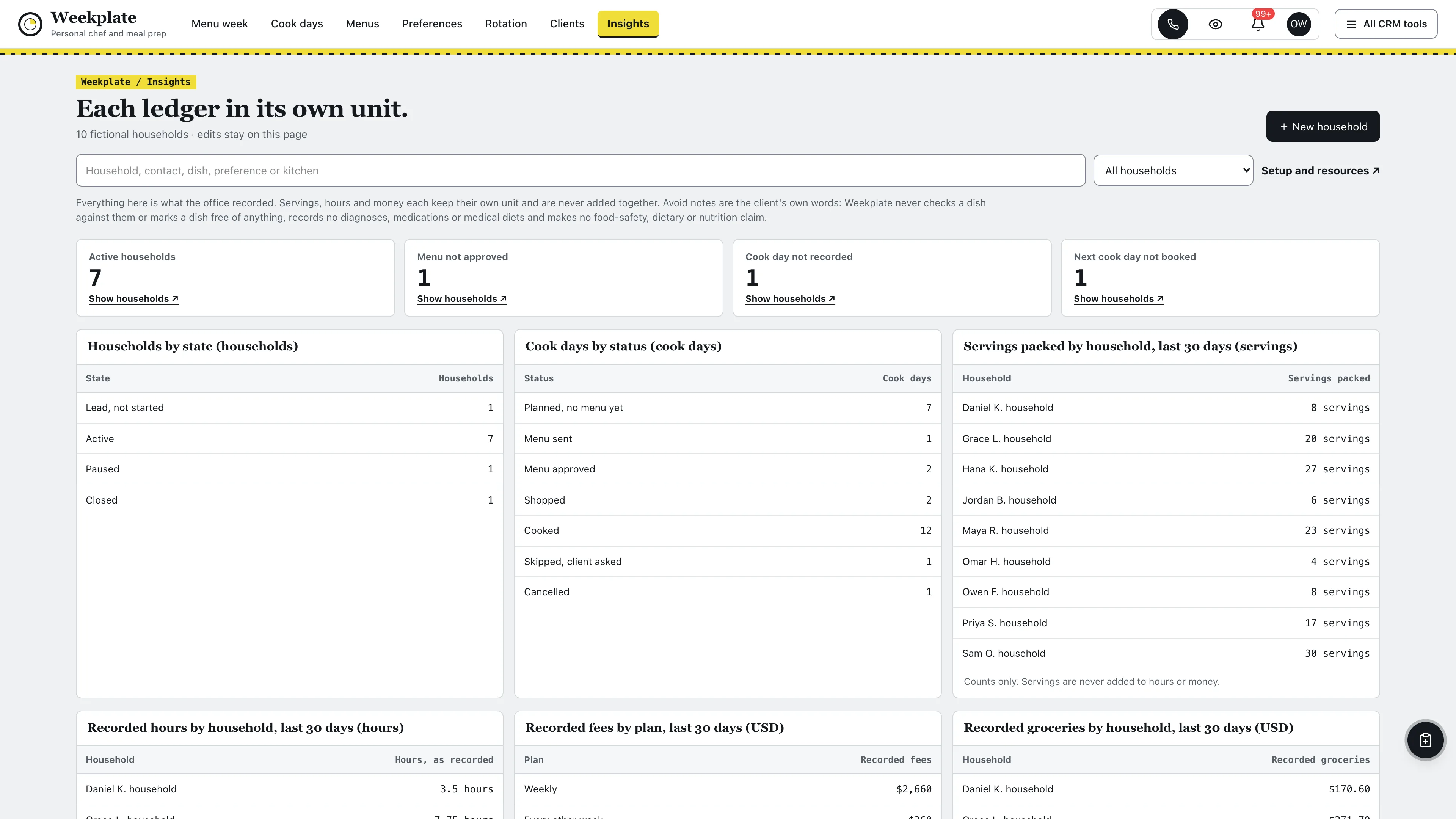Click the 'Servings packed' column header
This screenshot has height=819, width=1456.
tap(1328, 378)
